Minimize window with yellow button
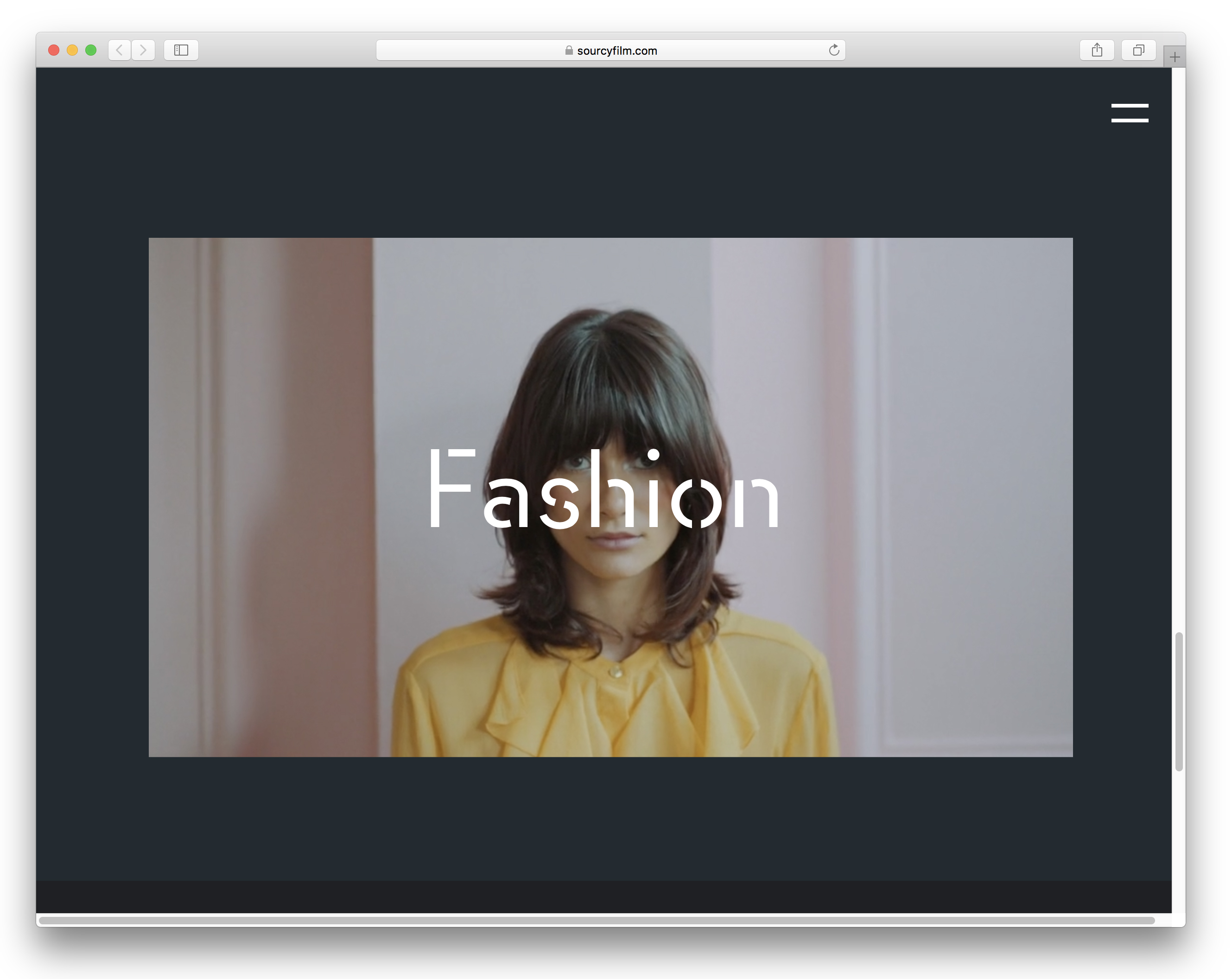This screenshot has width=1232, height=979. point(73,50)
